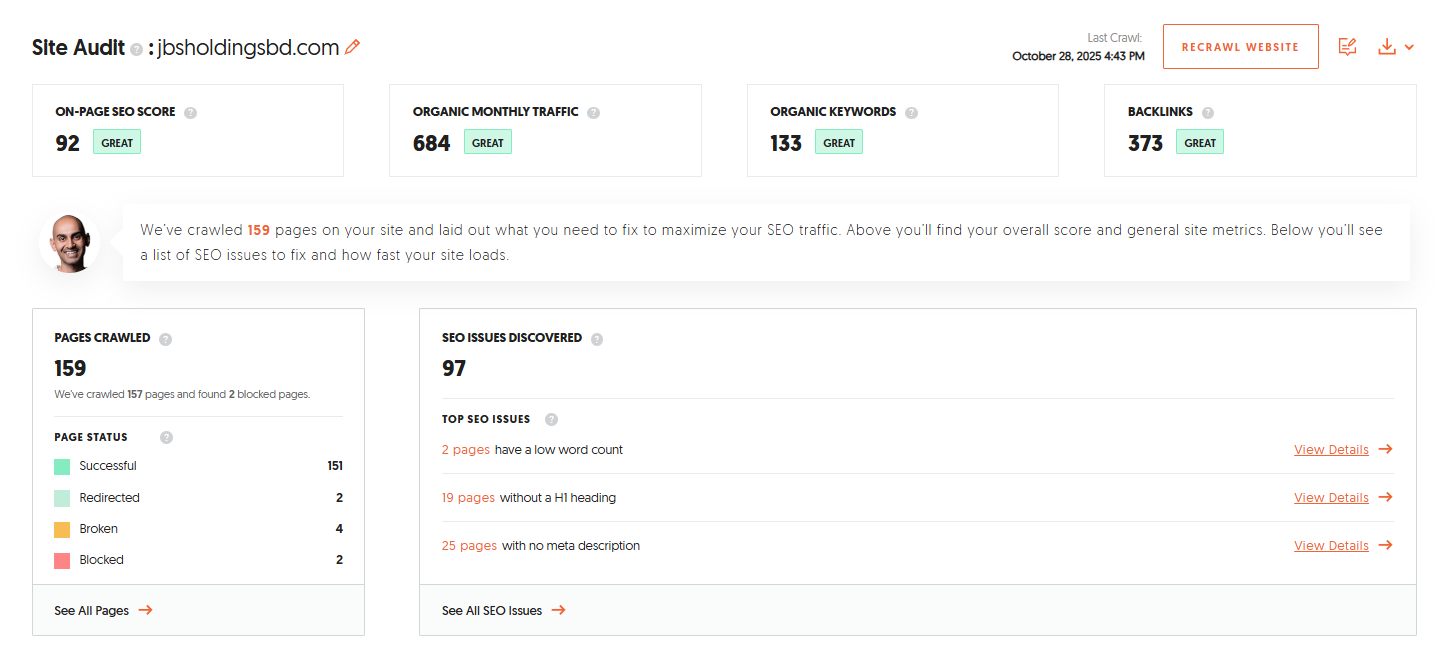Click help icon beside SEO Issues Discovered
The height and width of the screenshot is (653, 1444).
(596, 339)
